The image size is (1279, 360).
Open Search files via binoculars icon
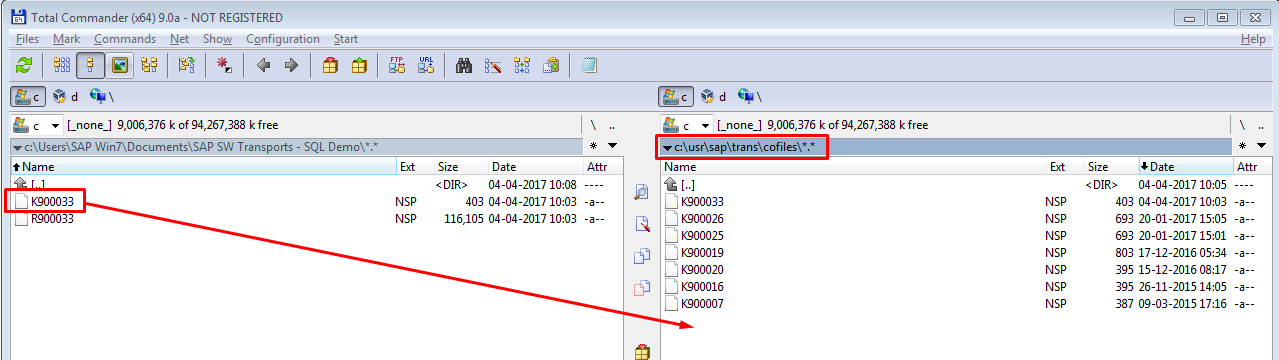464,65
